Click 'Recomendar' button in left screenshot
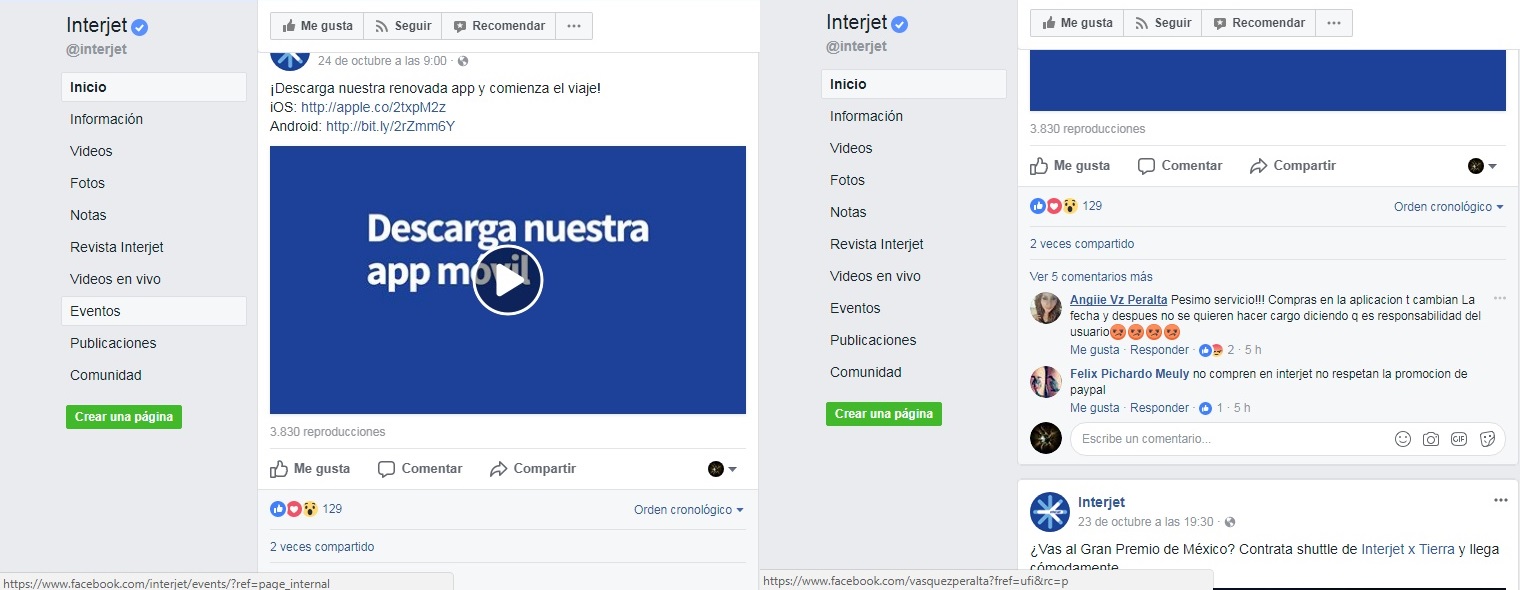The height and width of the screenshot is (590, 1520). (x=499, y=26)
